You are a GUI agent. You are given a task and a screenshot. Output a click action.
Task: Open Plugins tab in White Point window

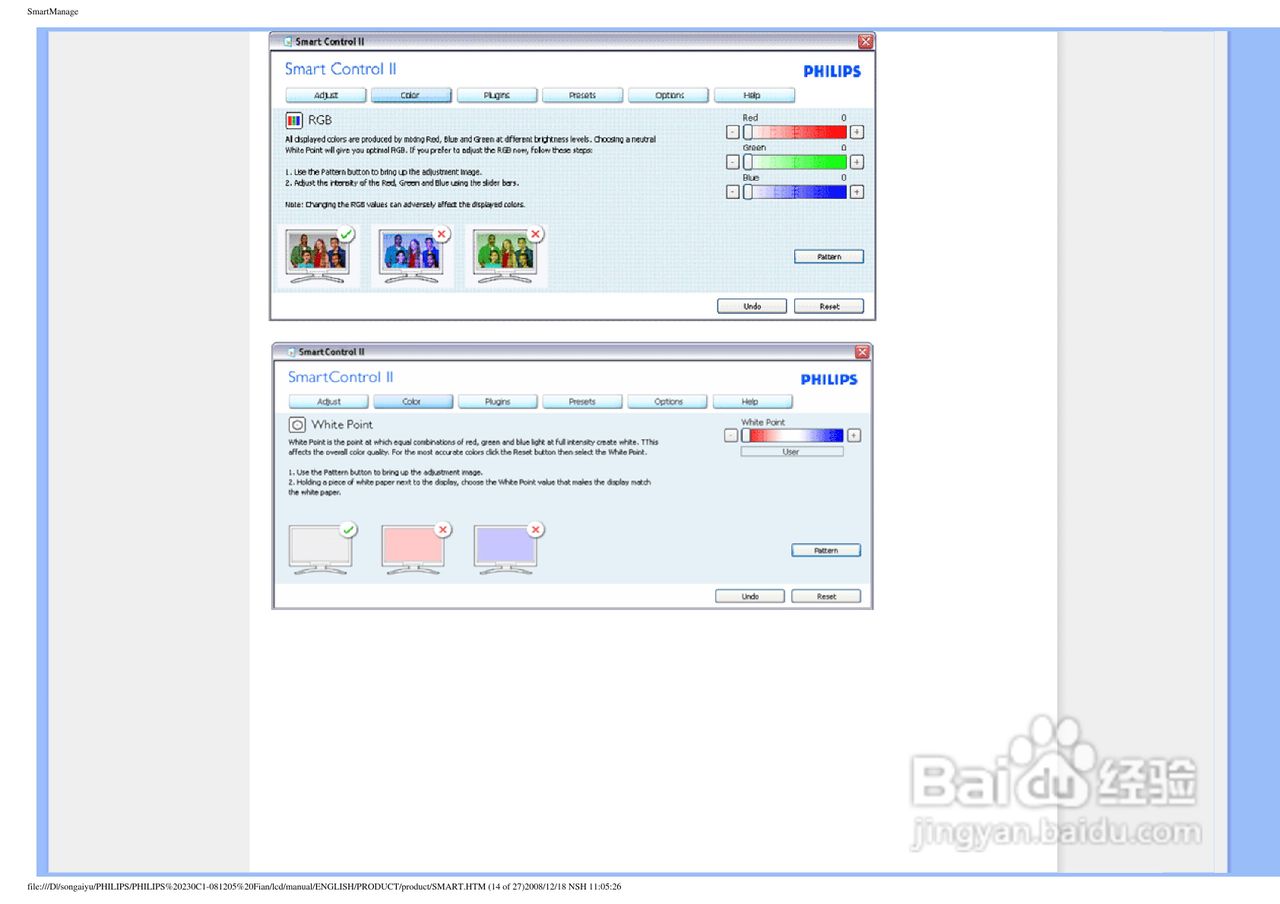point(497,401)
